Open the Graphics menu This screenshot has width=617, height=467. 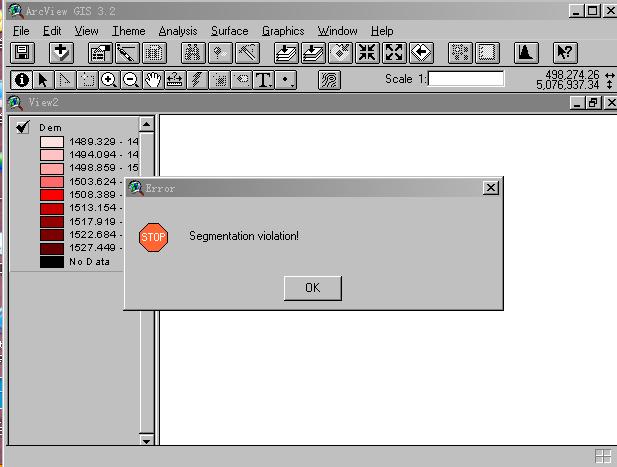283,31
